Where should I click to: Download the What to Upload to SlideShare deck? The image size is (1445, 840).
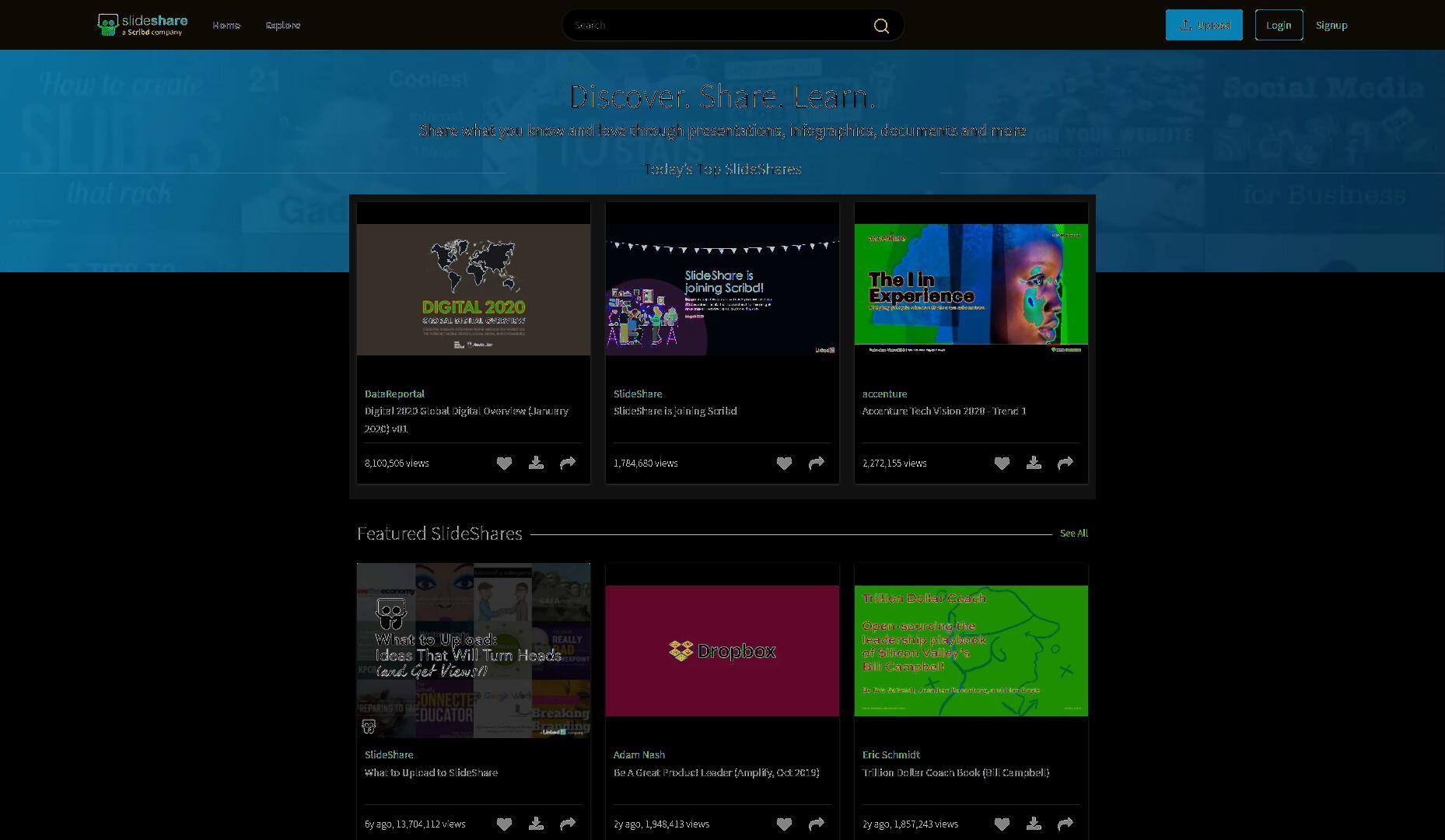coord(536,824)
